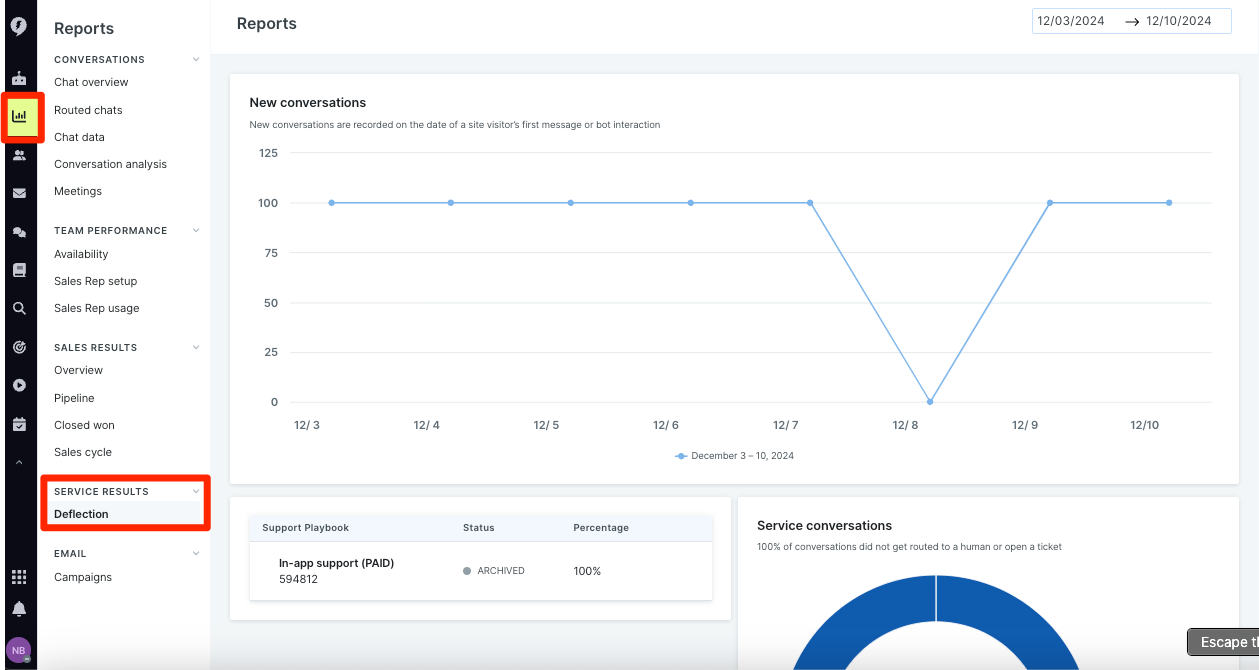Open Sales Results Overview
1259x670 pixels.
[78, 370]
